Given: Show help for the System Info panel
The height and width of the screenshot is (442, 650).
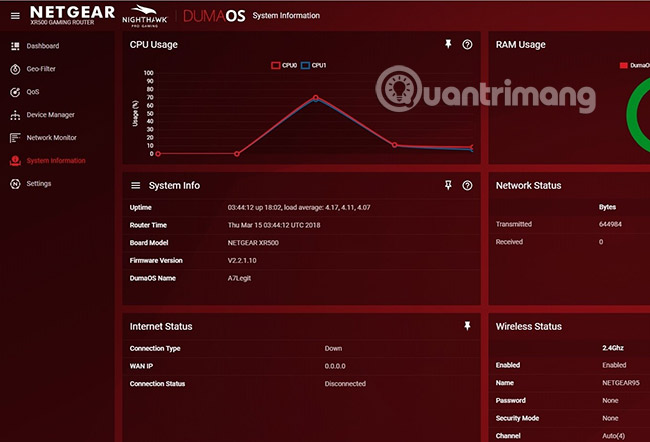Looking at the screenshot, I should pos(467,185).
